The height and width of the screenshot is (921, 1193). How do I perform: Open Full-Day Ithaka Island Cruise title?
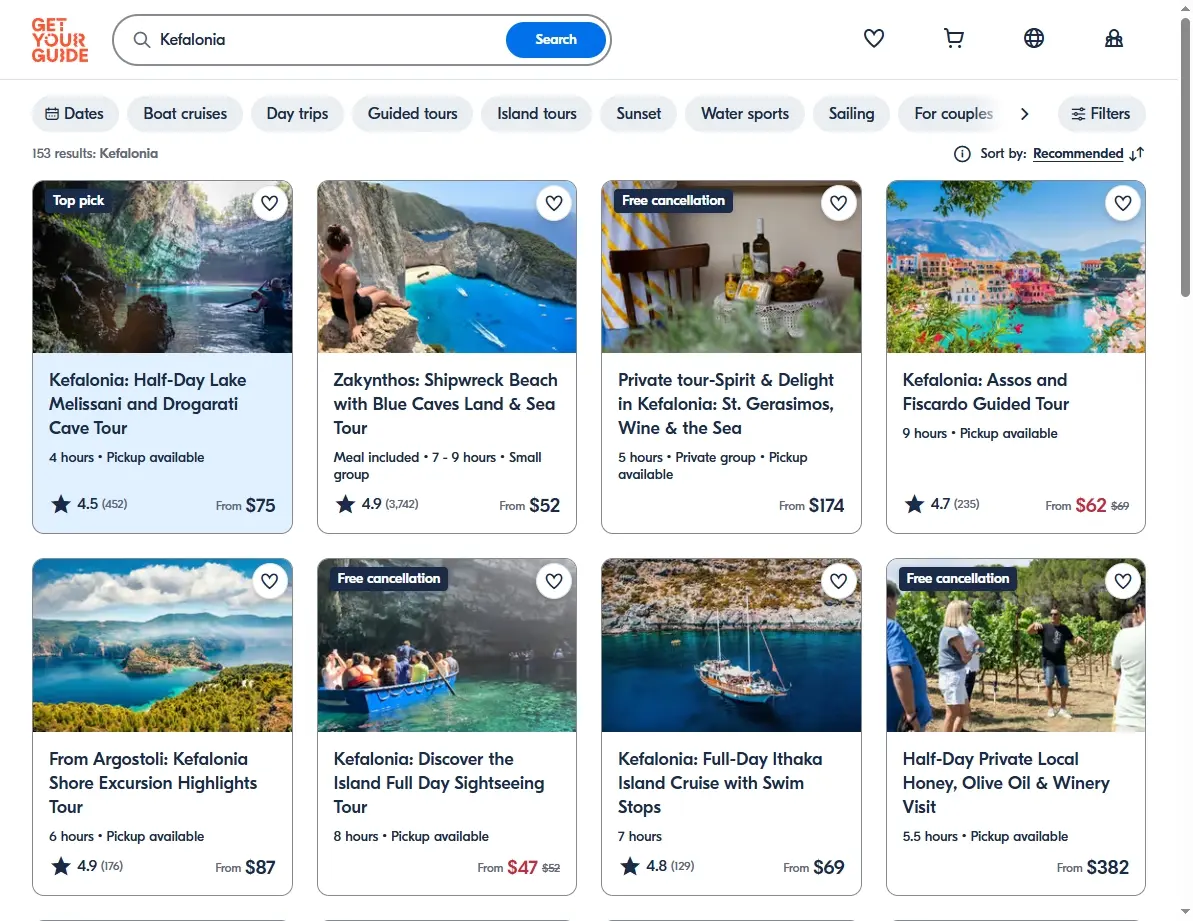720,783
